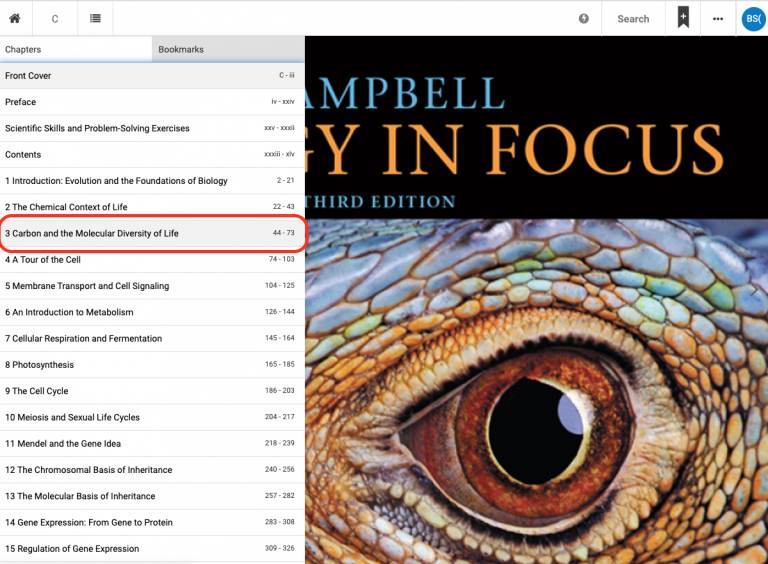
Task: Open the three-dot more options menu
Action: [718, 19]
